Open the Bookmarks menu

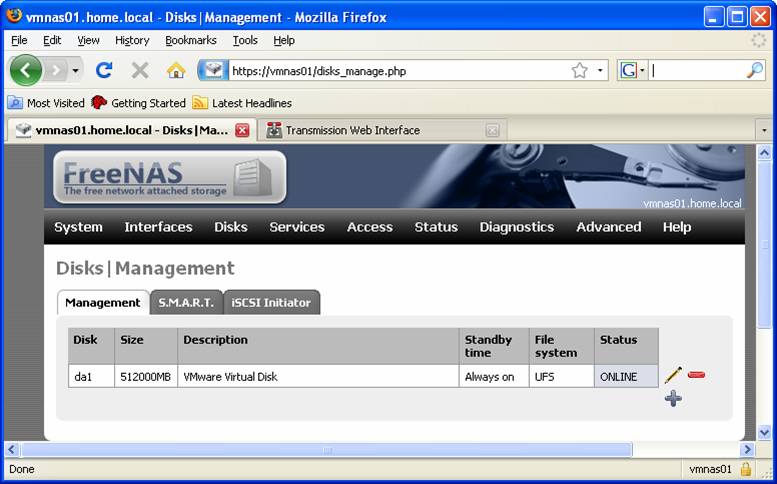tap(191, 41)
